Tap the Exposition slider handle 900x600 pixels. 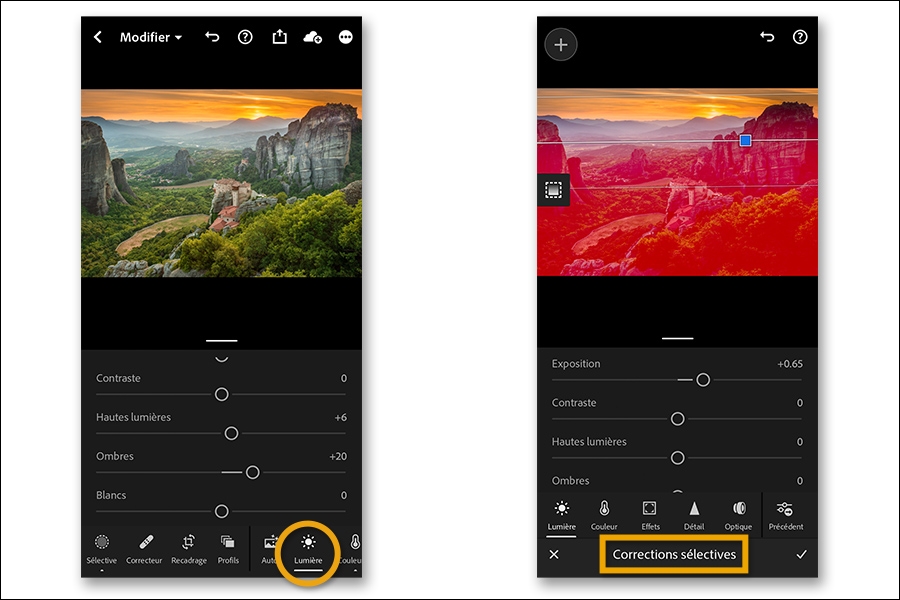(x=703, y=379)
